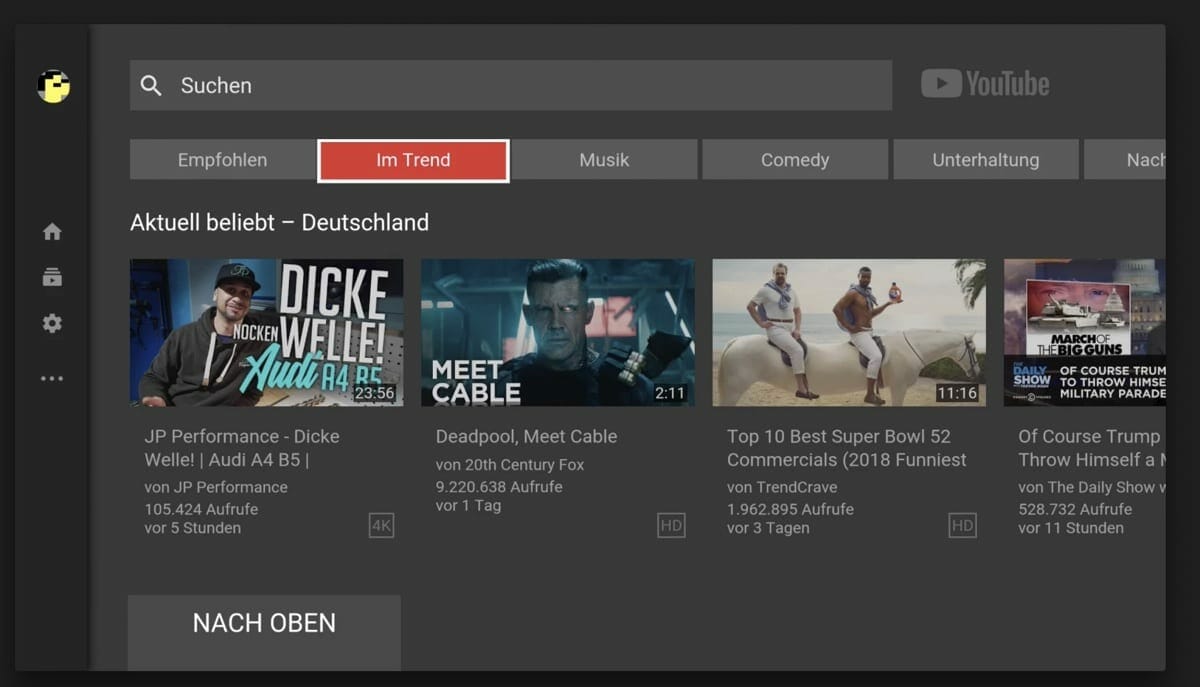Play the Dicke Welle Audi A4 thumbnail
This screenshot has width=1200, height=687.
pyautogui.click(x=267, y=333)
